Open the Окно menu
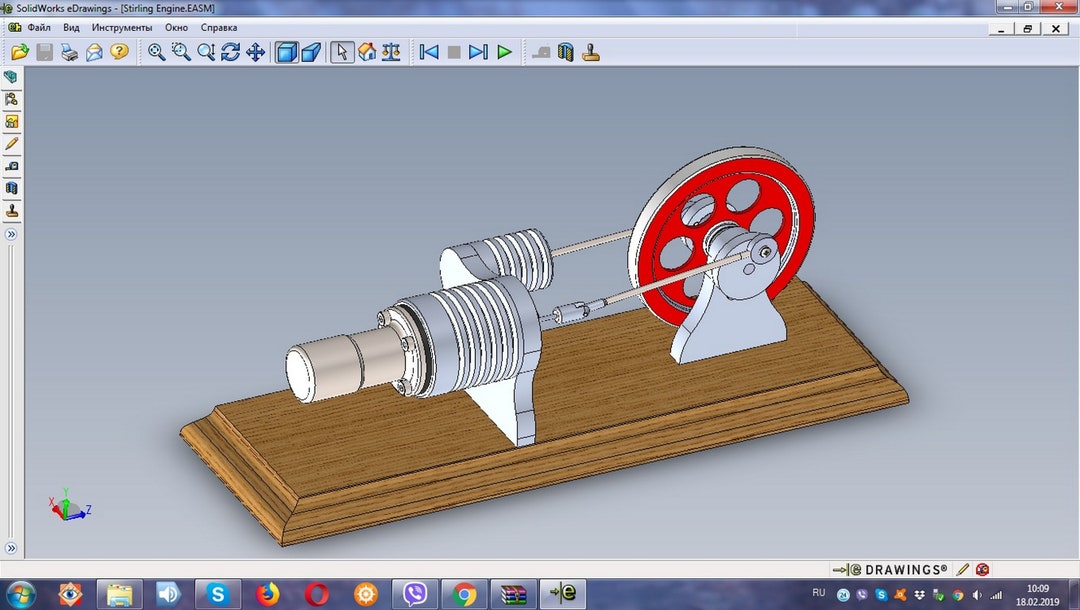The image size is (1080, 610). (x=176, y=28)
